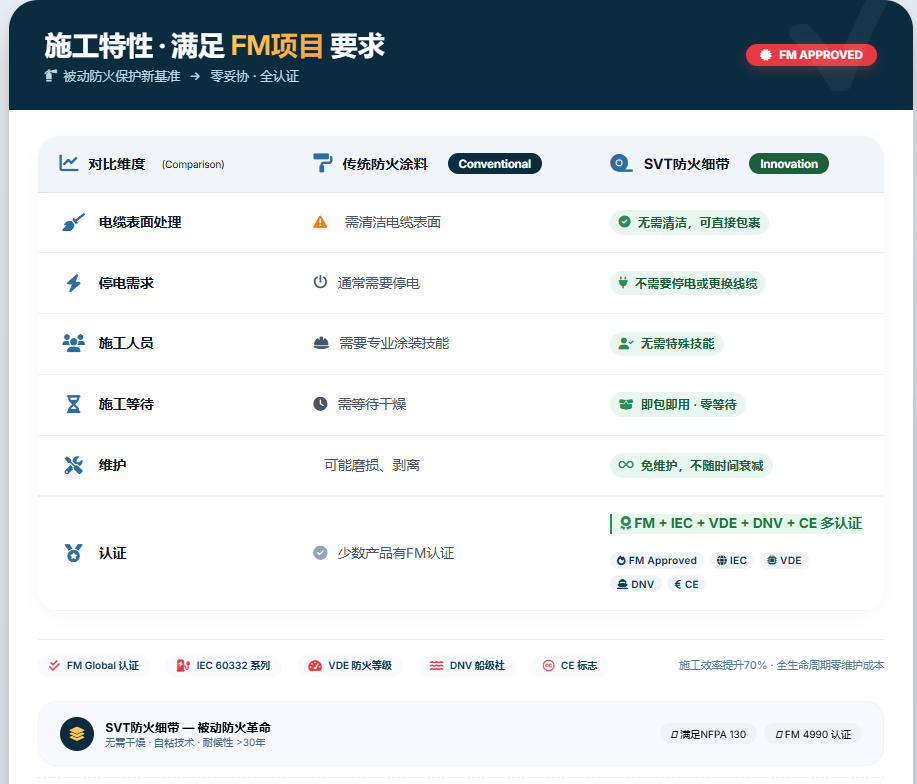917x784 pixels.
Task: Click the DNV ship chip in the 认证 row
Action: click(x=636, y=584)
